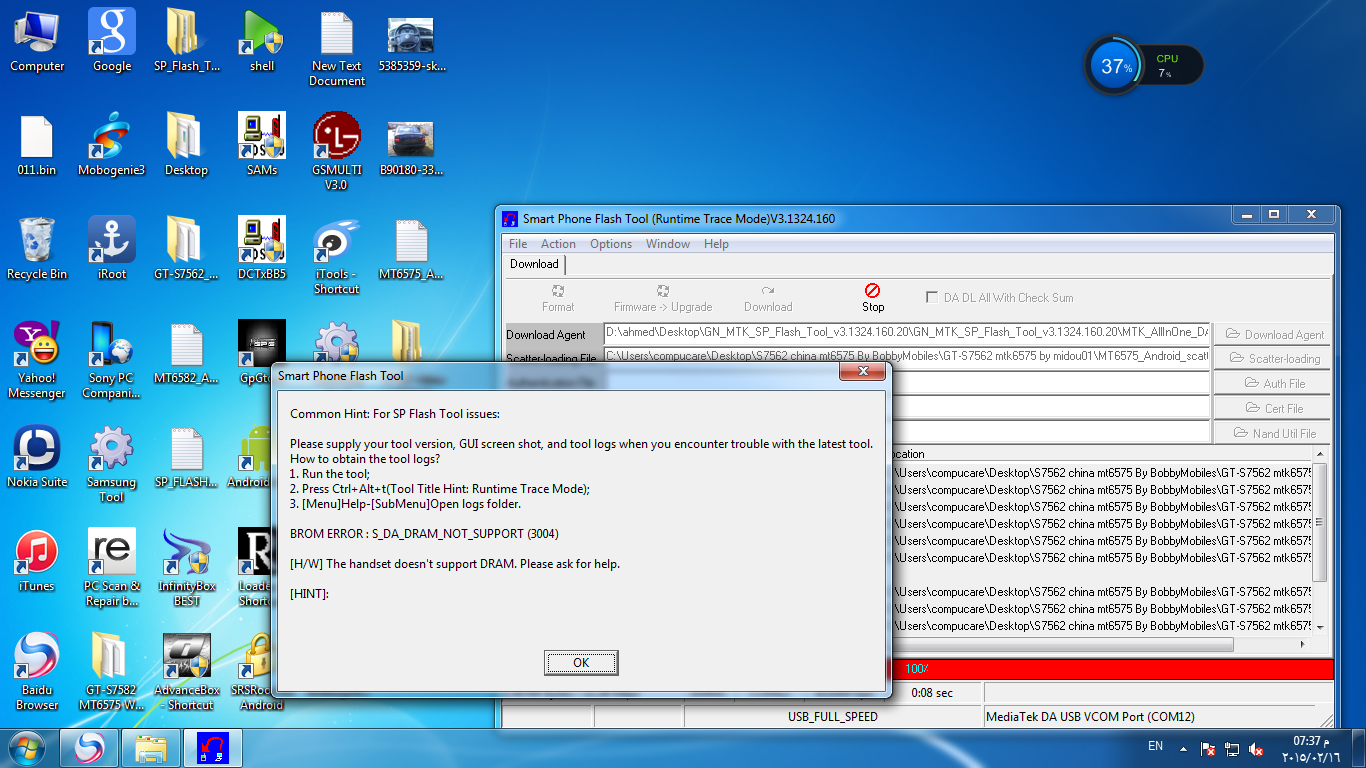Select the Samsung Tool gear icon
Image resolution: width=1366 pixels, height=768 pixels.
(112, 464)
